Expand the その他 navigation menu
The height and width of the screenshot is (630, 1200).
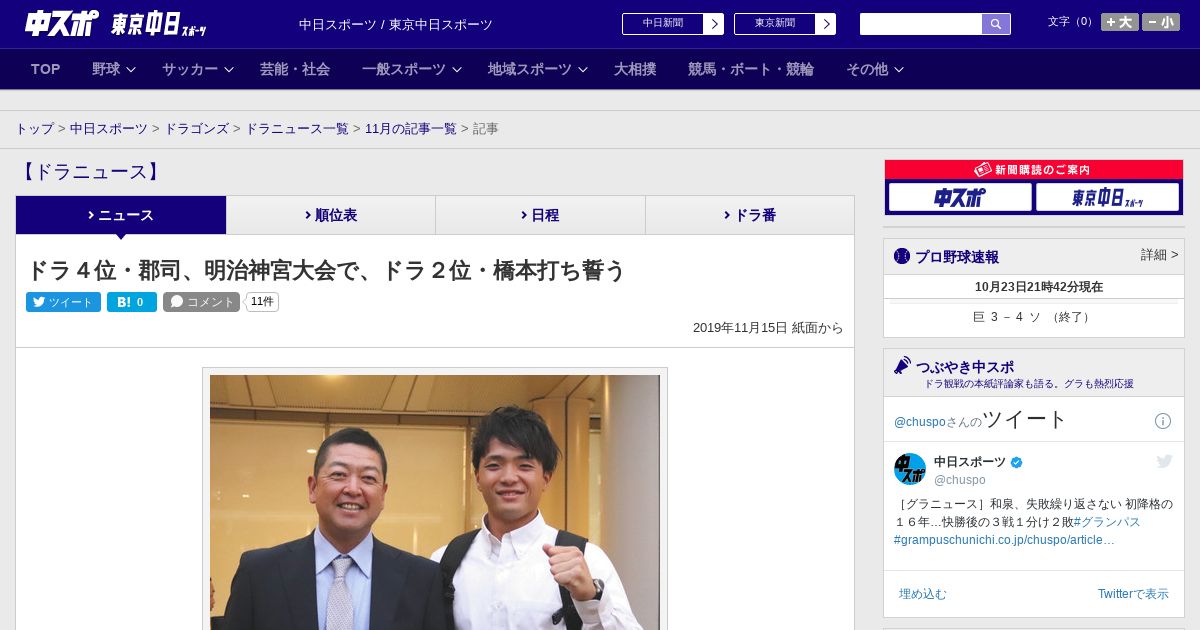(x=875, y=69)
